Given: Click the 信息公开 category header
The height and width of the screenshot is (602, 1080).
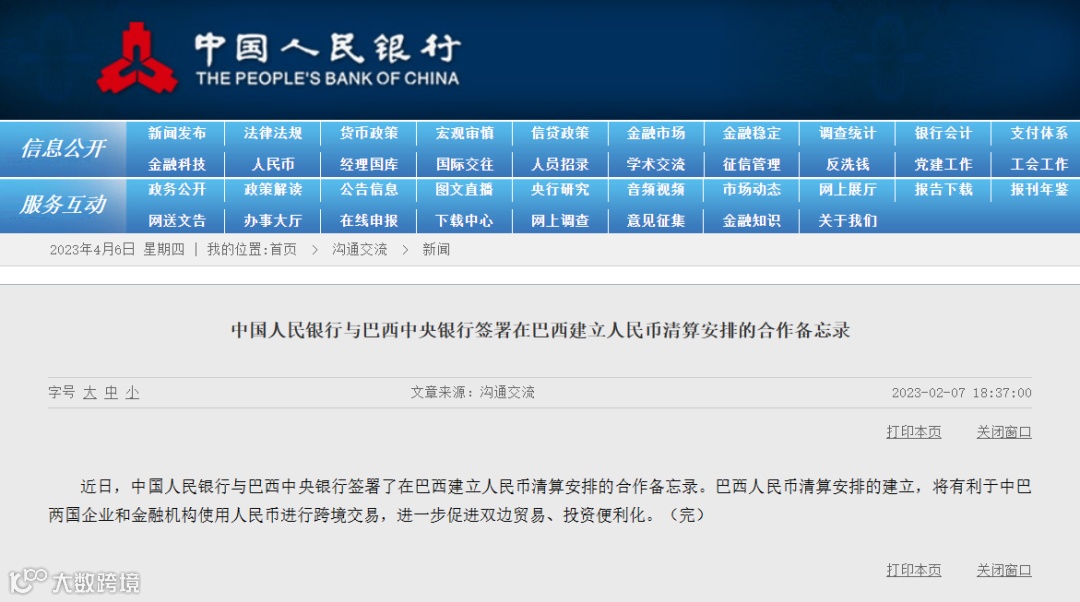Looking at the screenshot, I should [x=63, y=148].
